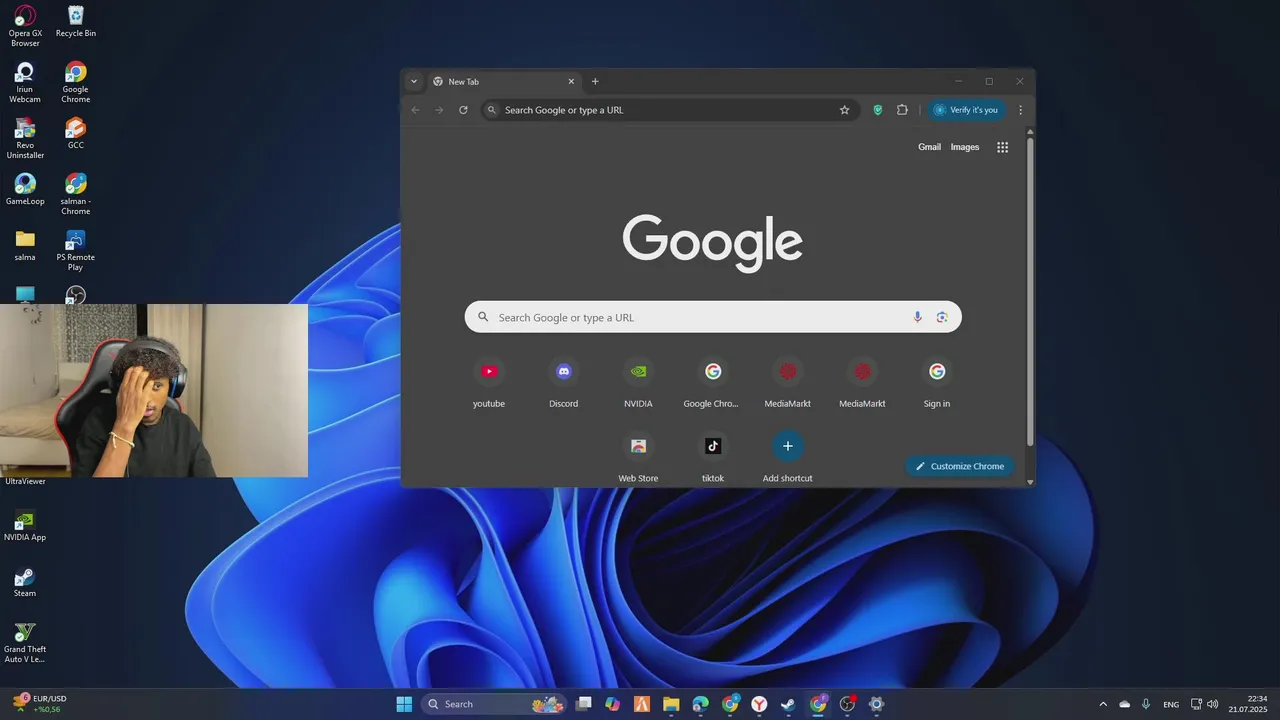
Task: Open Task View on the taskbar
Action: 584,704
